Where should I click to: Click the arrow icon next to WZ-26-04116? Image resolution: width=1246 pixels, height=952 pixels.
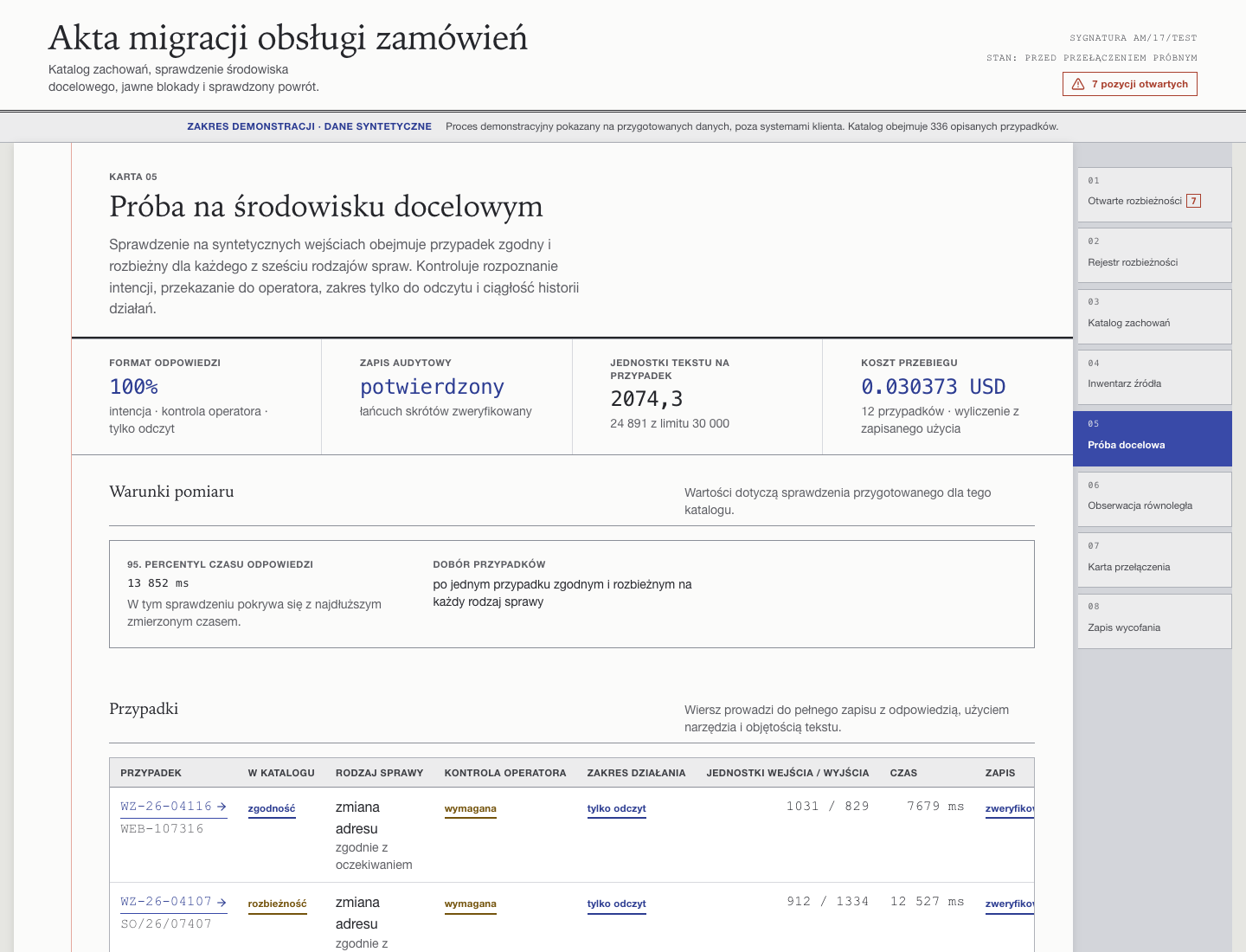tap(222, 807)
